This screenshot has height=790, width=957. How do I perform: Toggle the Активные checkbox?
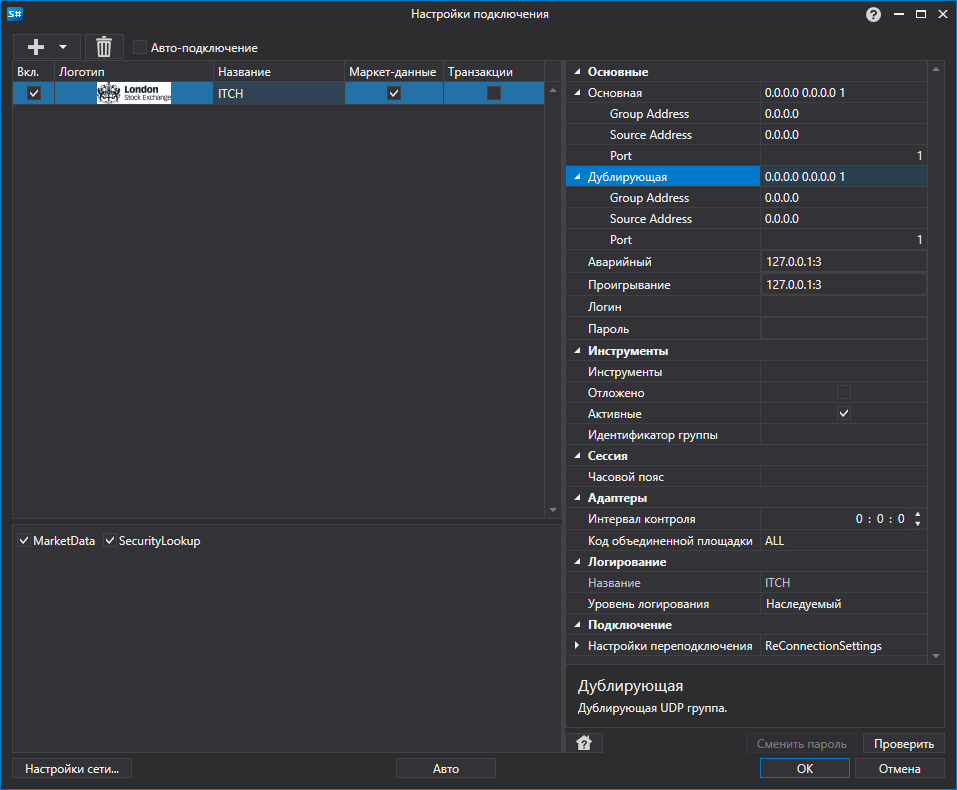(x=843, y=413)
